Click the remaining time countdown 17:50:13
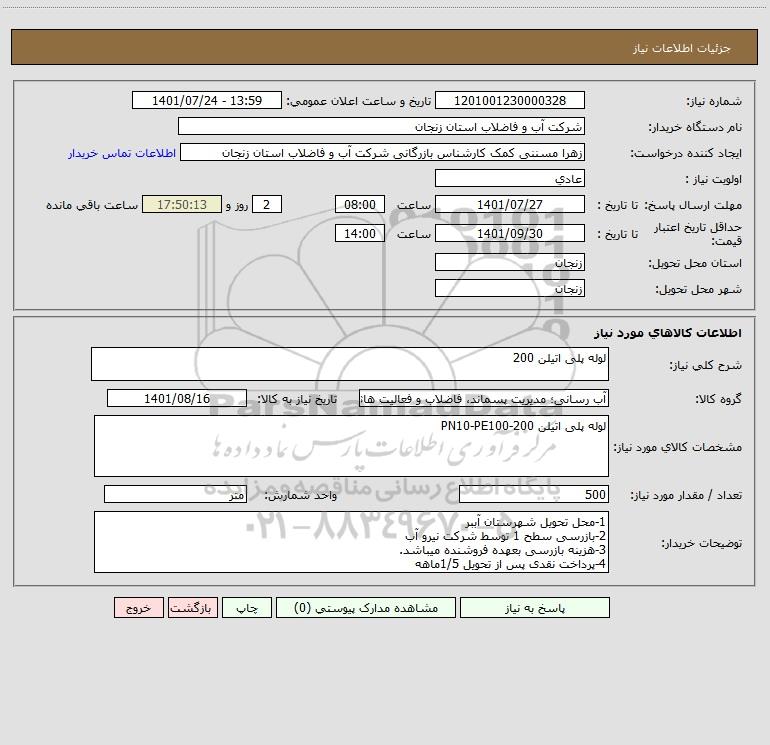Viewport: 770px width, 745px height. point(182,205)
